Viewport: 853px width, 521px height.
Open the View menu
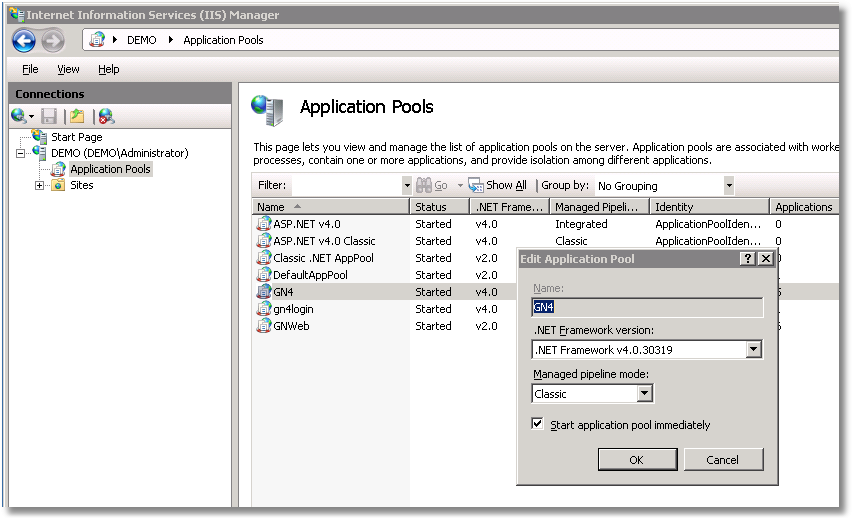[68, 69]
